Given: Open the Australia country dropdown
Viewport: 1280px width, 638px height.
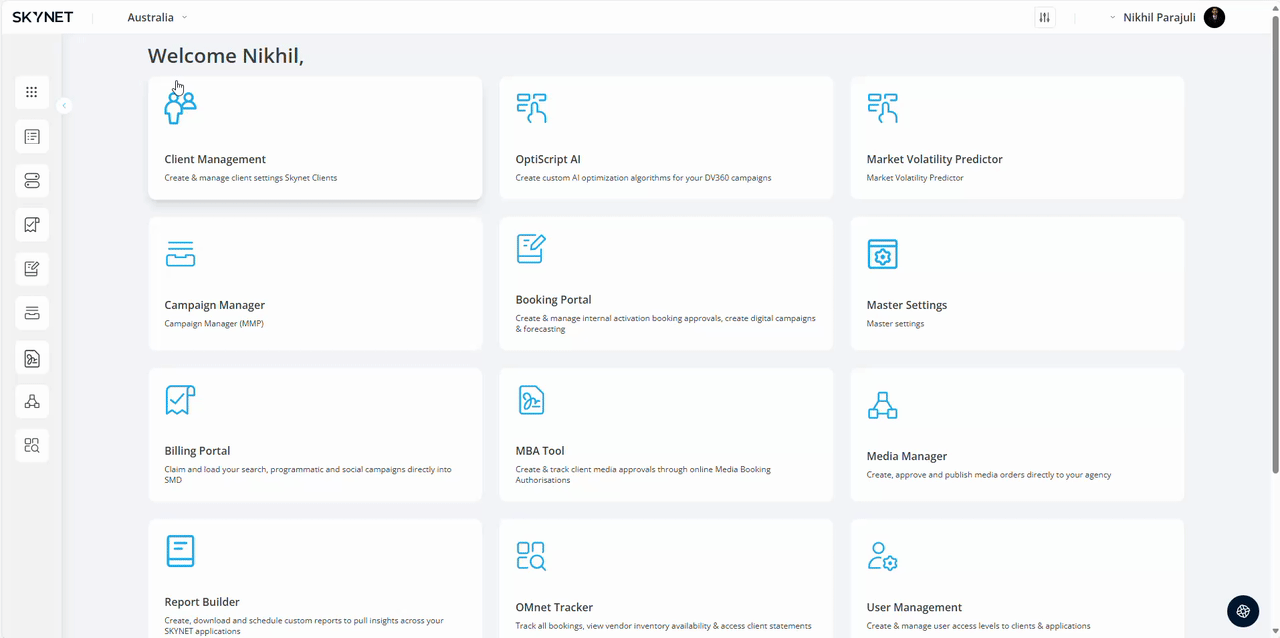Looking at the screenshot, I should 157,17.
